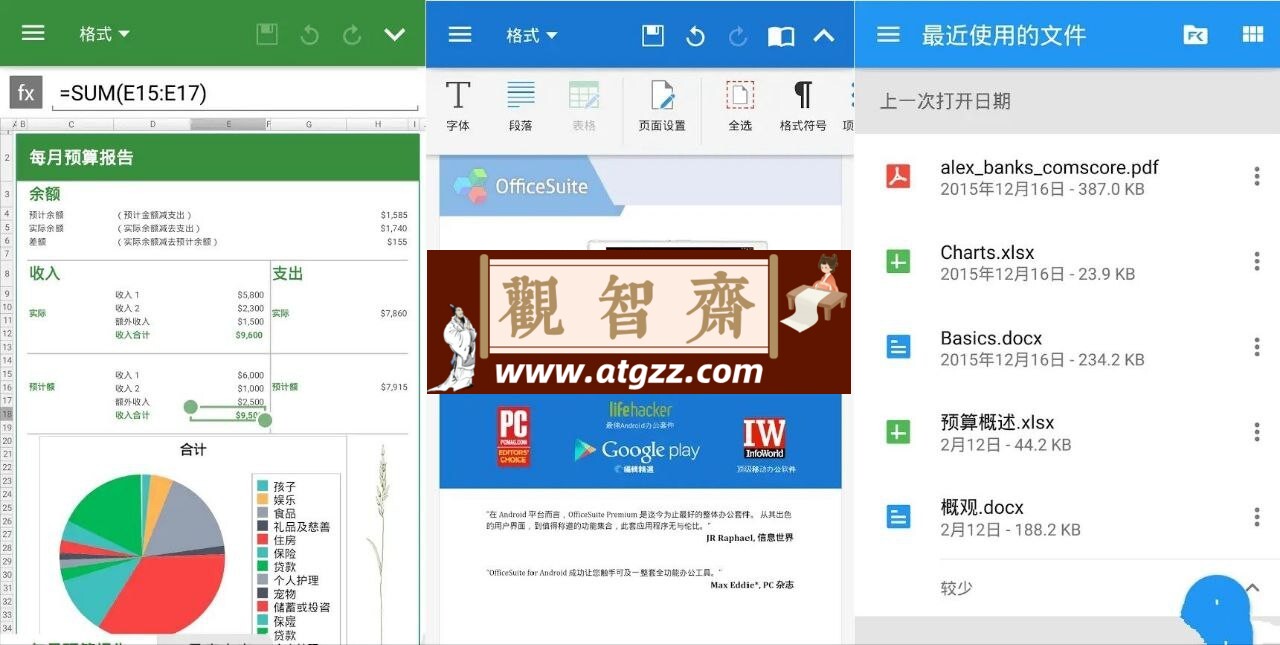Open more options for 概观.docx

pos(1257,517)
